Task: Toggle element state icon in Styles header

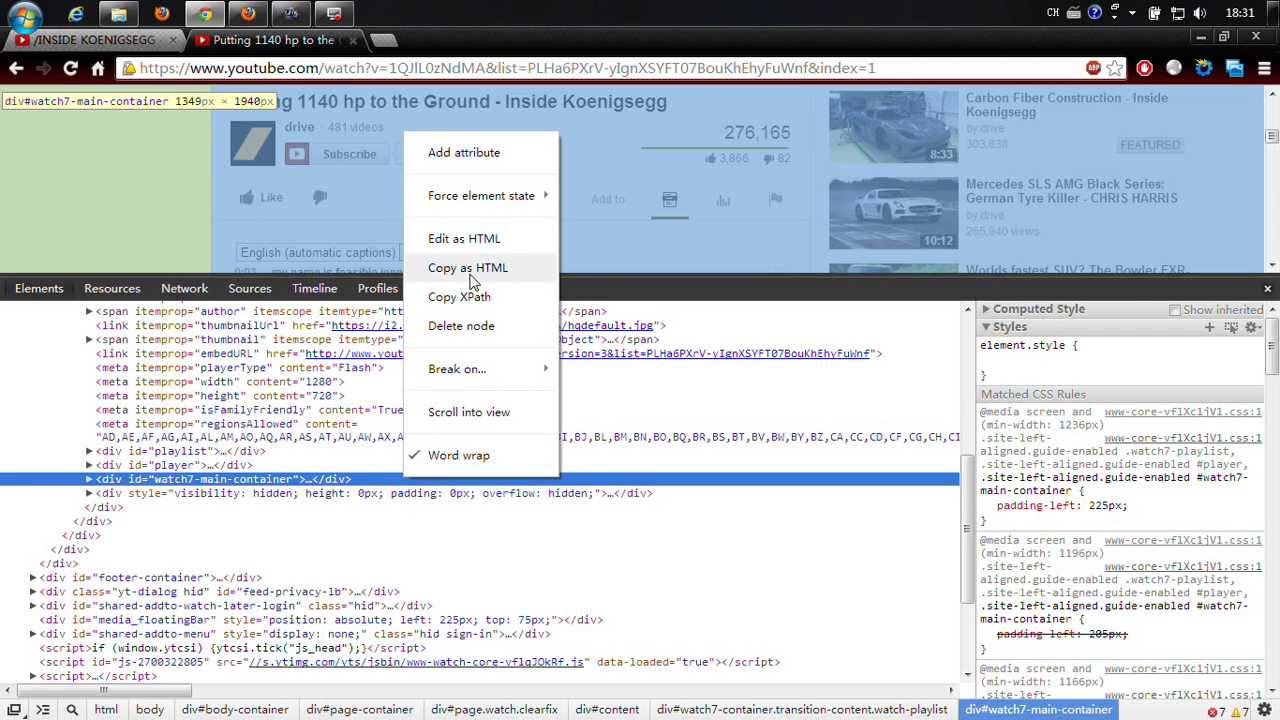Action: pos(1231,327)
